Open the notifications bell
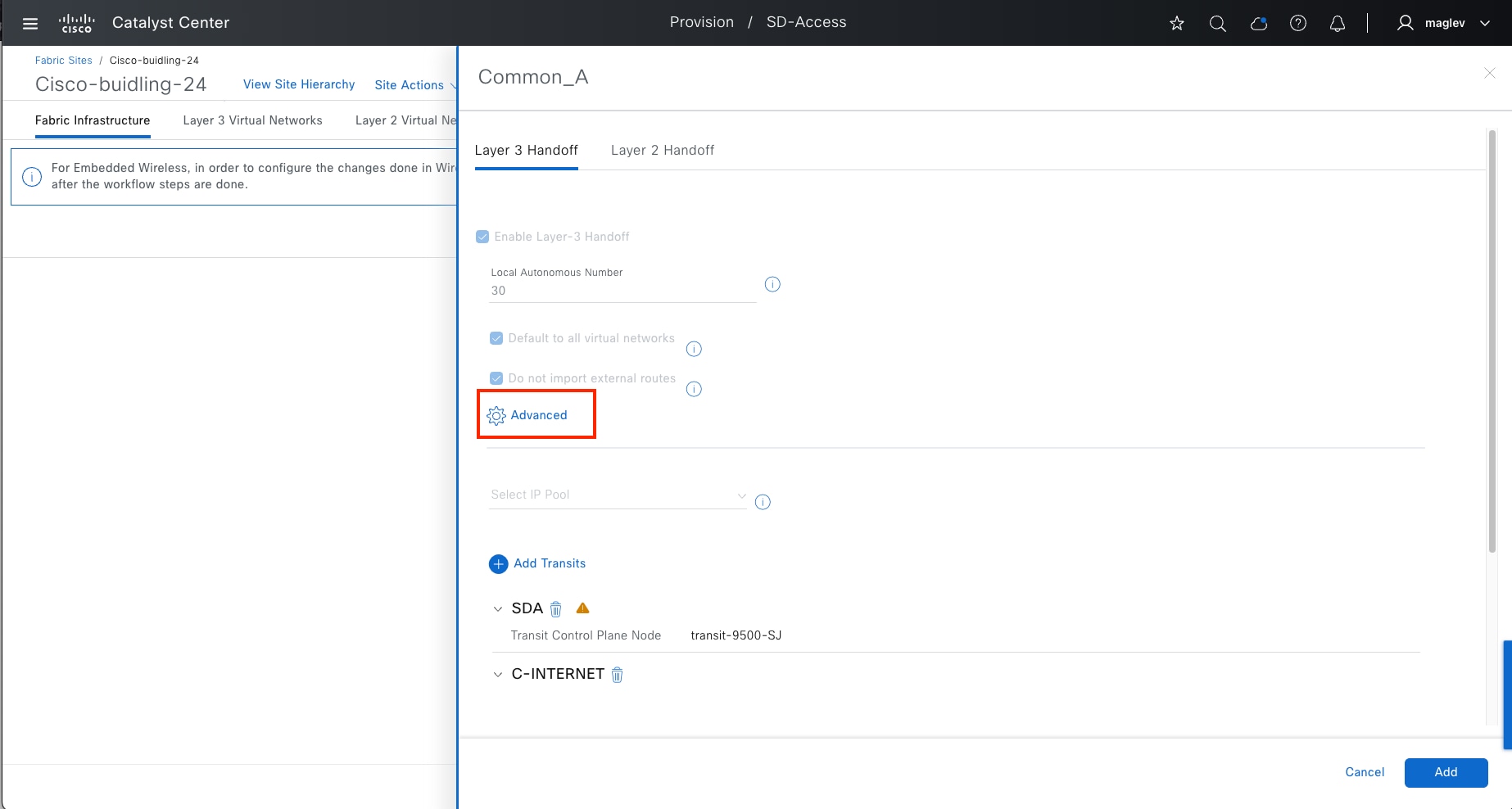This screenshot has height=809, width=1512. pyautogui.click(x=1338, y=23)
